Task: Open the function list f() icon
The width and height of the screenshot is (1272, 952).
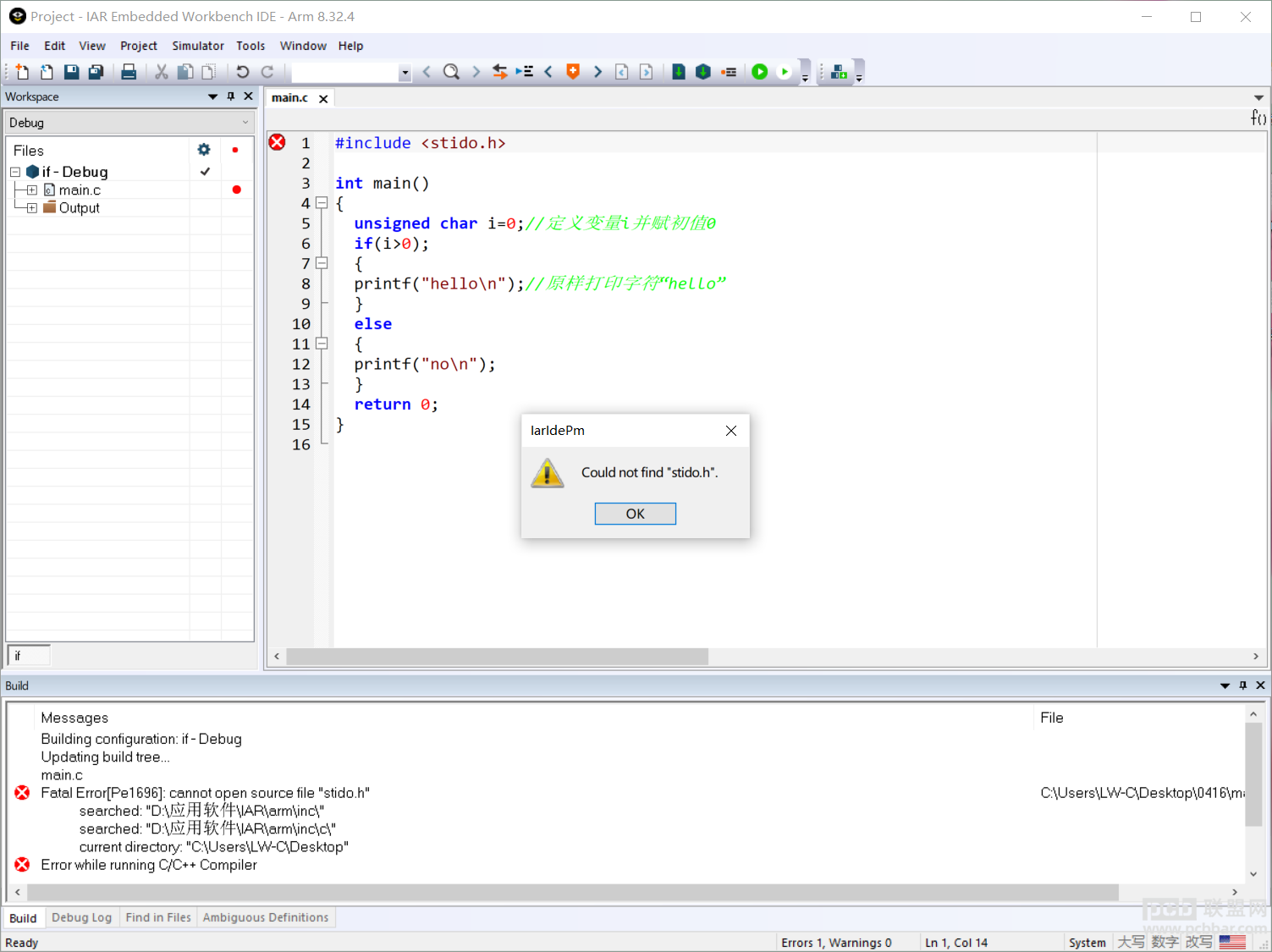Action: 1258,118
